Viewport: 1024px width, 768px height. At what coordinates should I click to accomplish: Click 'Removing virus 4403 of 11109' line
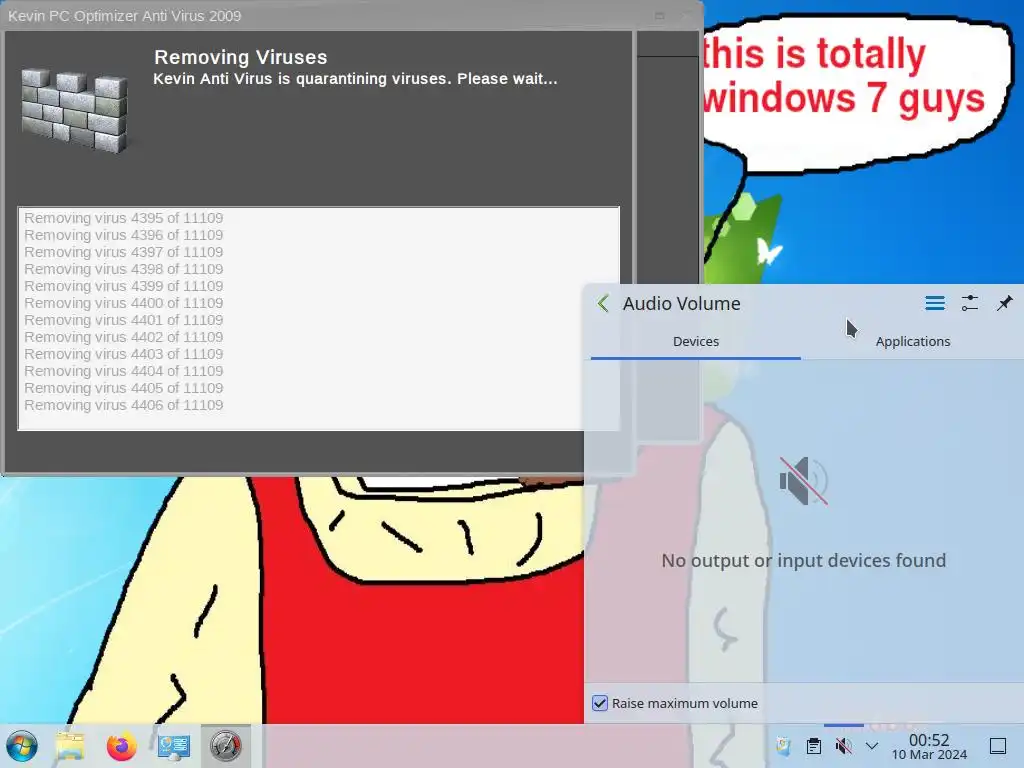(x=124, y=354)
